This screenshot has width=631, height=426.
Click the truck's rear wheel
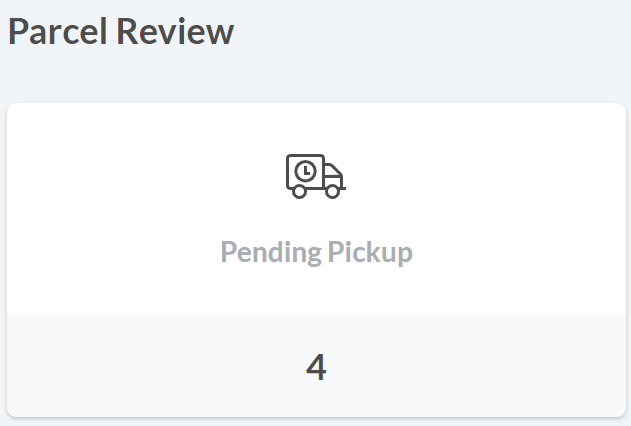pyautogui.click(x=299, y=192)
